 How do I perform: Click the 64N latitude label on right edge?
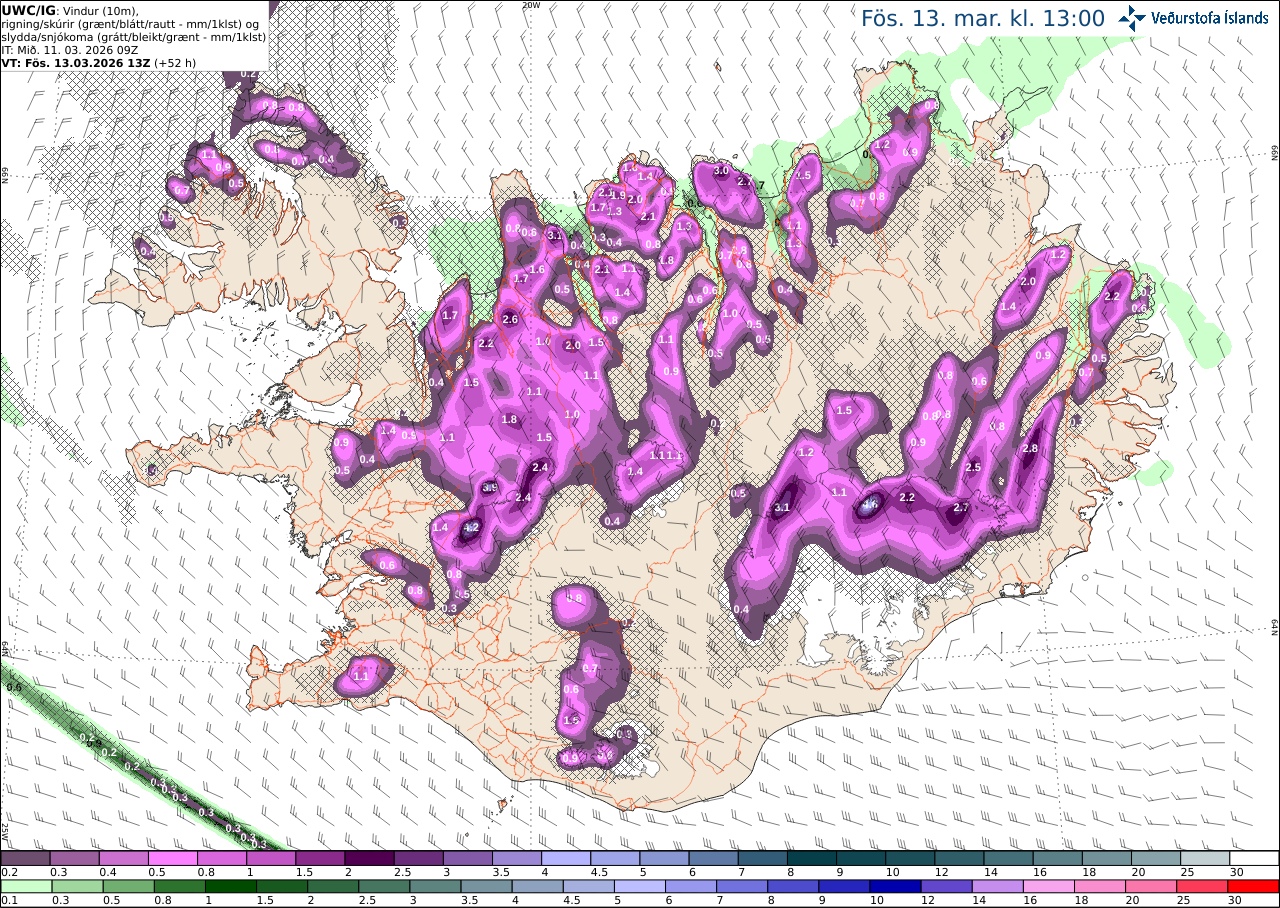(x=1275, y=627)
